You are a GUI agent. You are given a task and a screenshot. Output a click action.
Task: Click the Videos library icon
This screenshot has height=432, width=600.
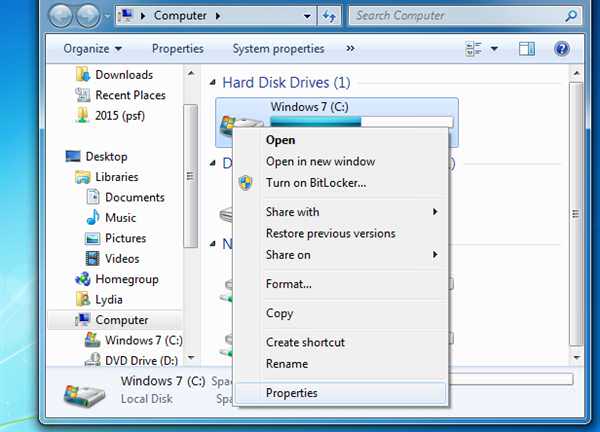click(x=93, y=258)
